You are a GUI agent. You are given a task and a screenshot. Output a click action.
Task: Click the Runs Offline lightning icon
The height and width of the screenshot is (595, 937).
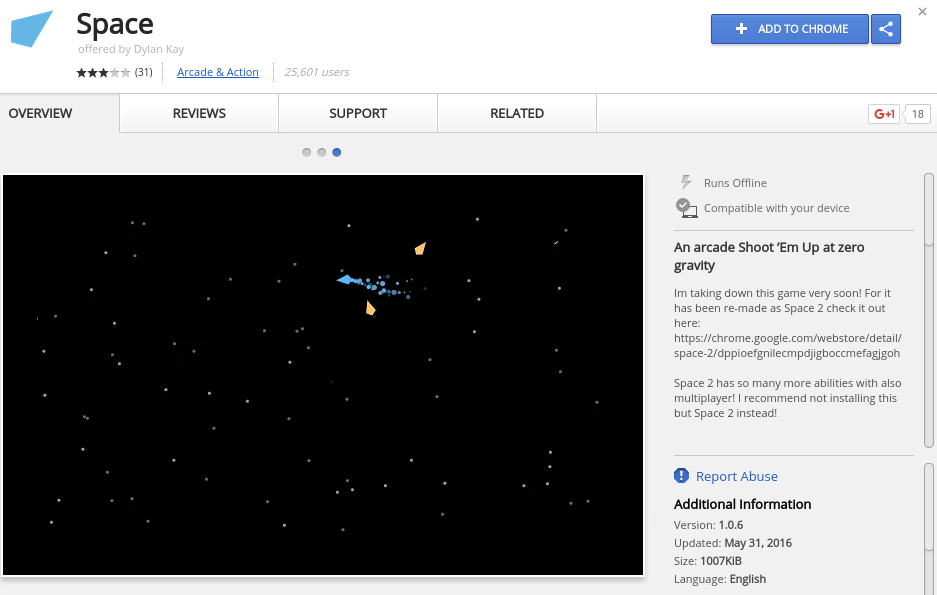coord(686,182)
